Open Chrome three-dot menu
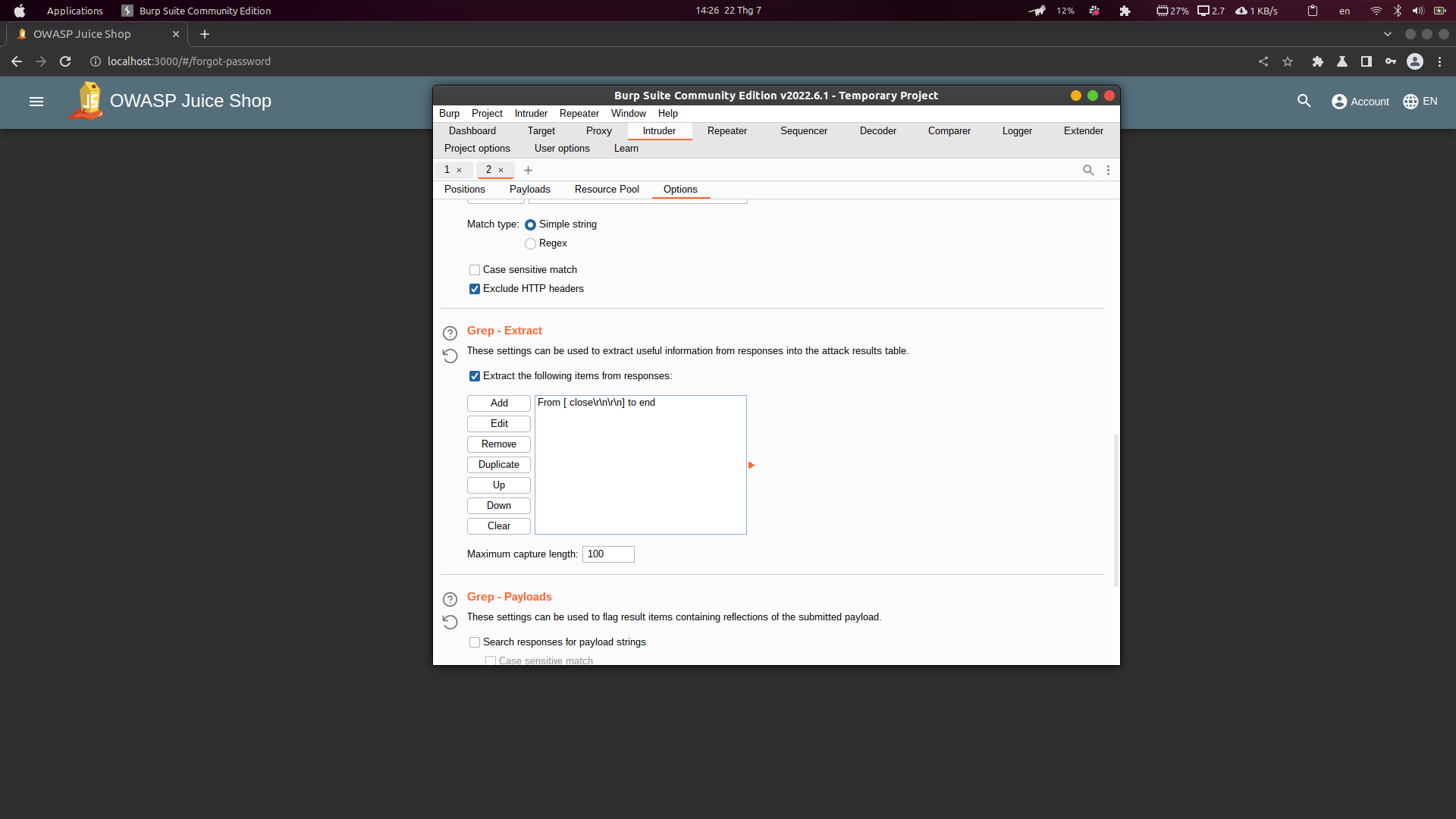1456x819 pixels. point(1439,61)
